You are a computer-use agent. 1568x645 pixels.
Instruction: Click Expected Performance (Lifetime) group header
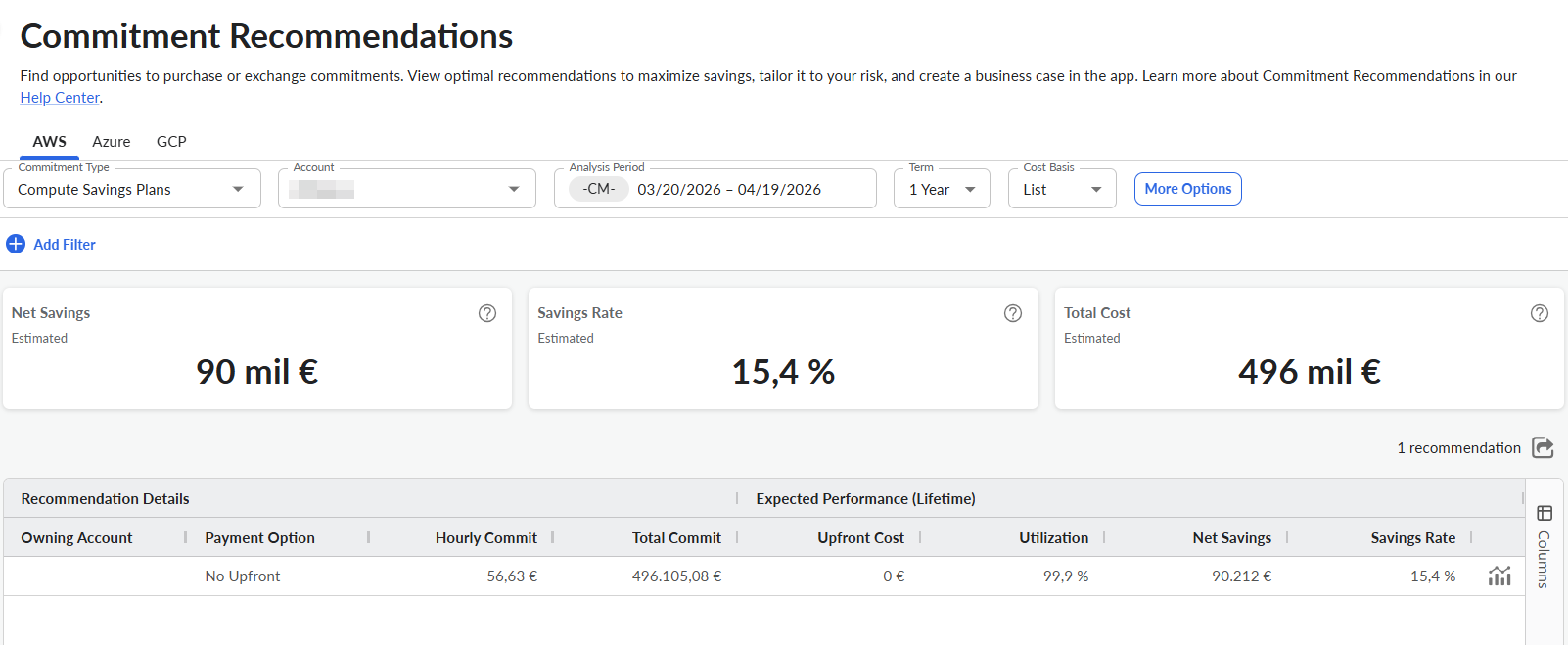click(x=865, y=498)
